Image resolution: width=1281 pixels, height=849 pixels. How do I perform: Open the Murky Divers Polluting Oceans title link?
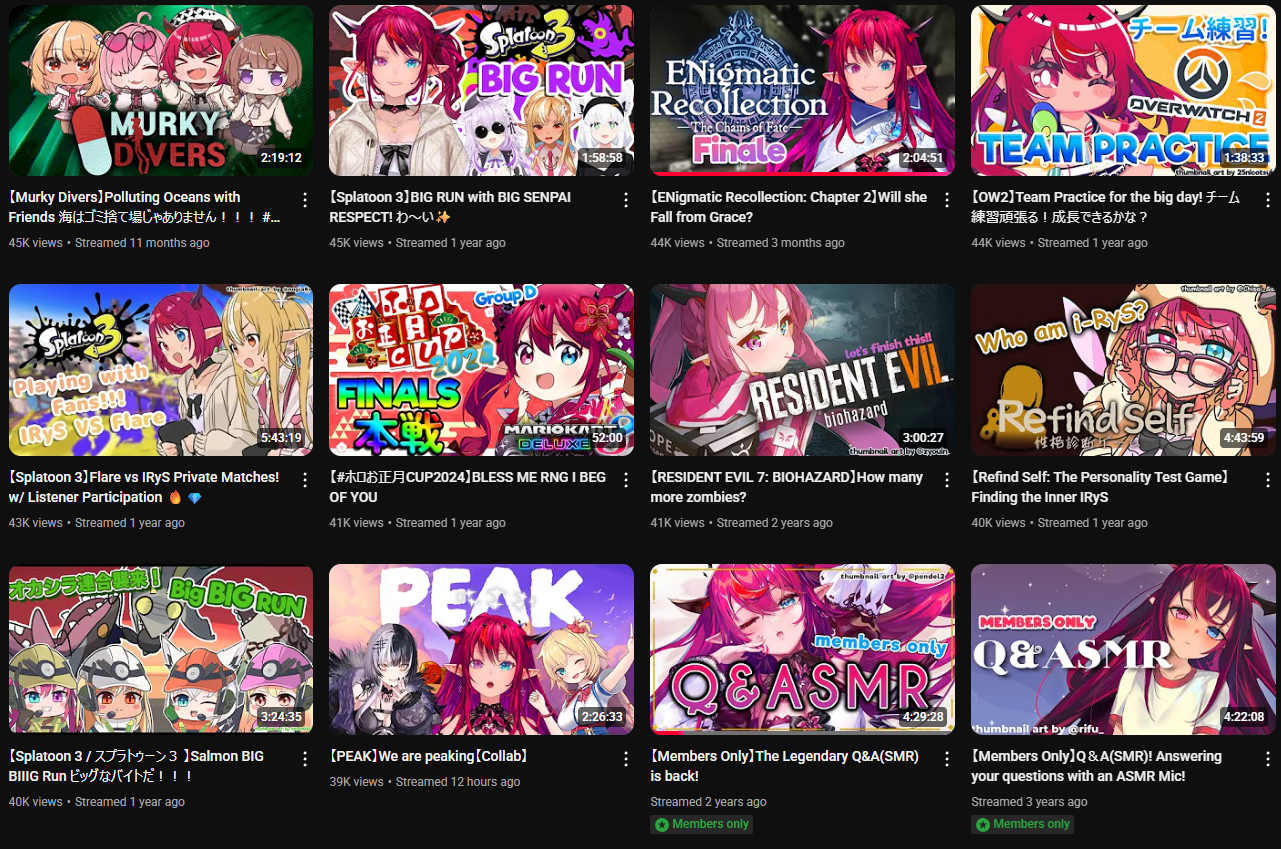(145, 207)
